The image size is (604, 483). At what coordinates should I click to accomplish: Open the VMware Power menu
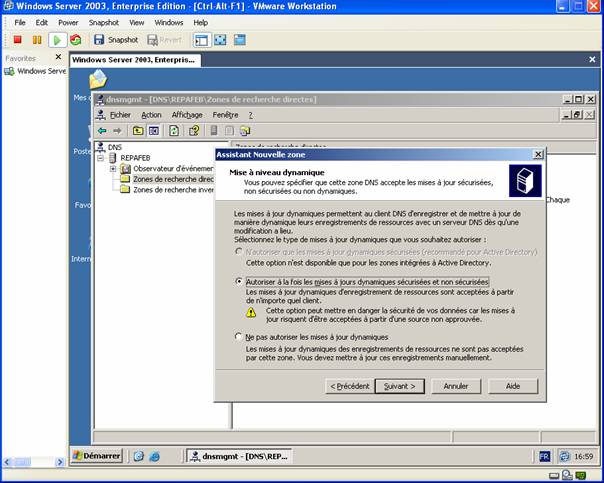pos(68,23)
